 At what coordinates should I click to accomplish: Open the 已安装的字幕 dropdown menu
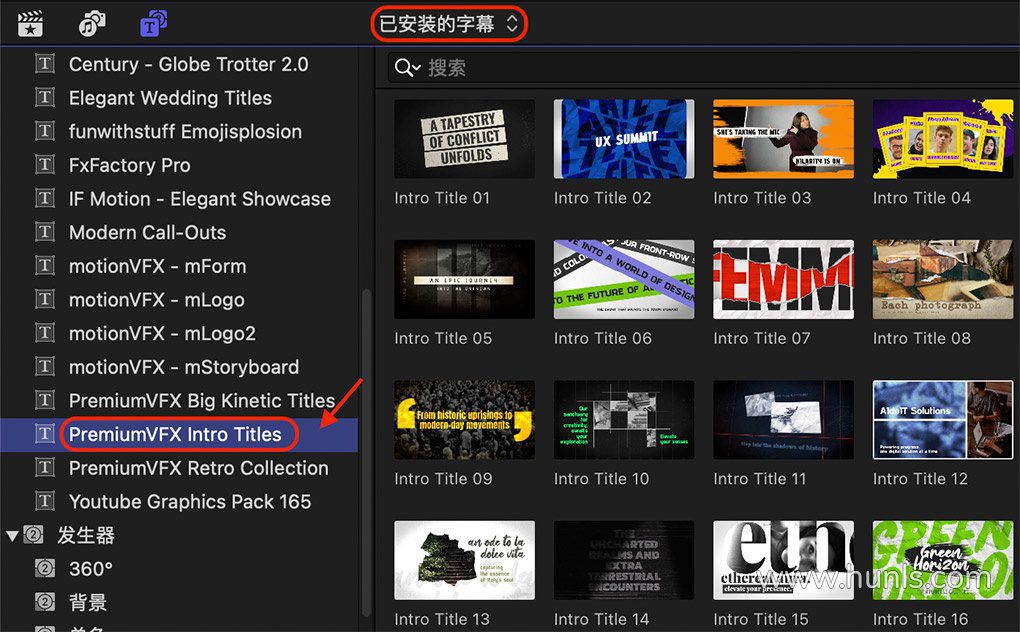[449, 24]
